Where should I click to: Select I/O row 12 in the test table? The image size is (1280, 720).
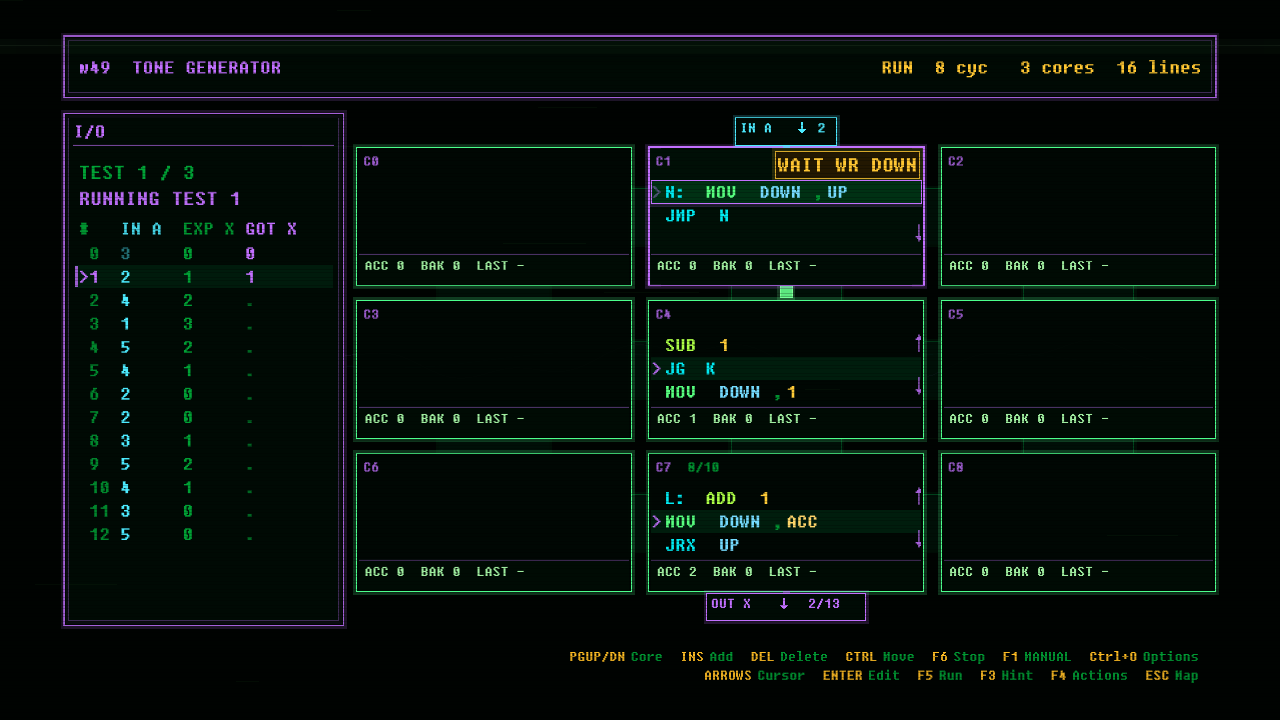[x=205, y=535]
